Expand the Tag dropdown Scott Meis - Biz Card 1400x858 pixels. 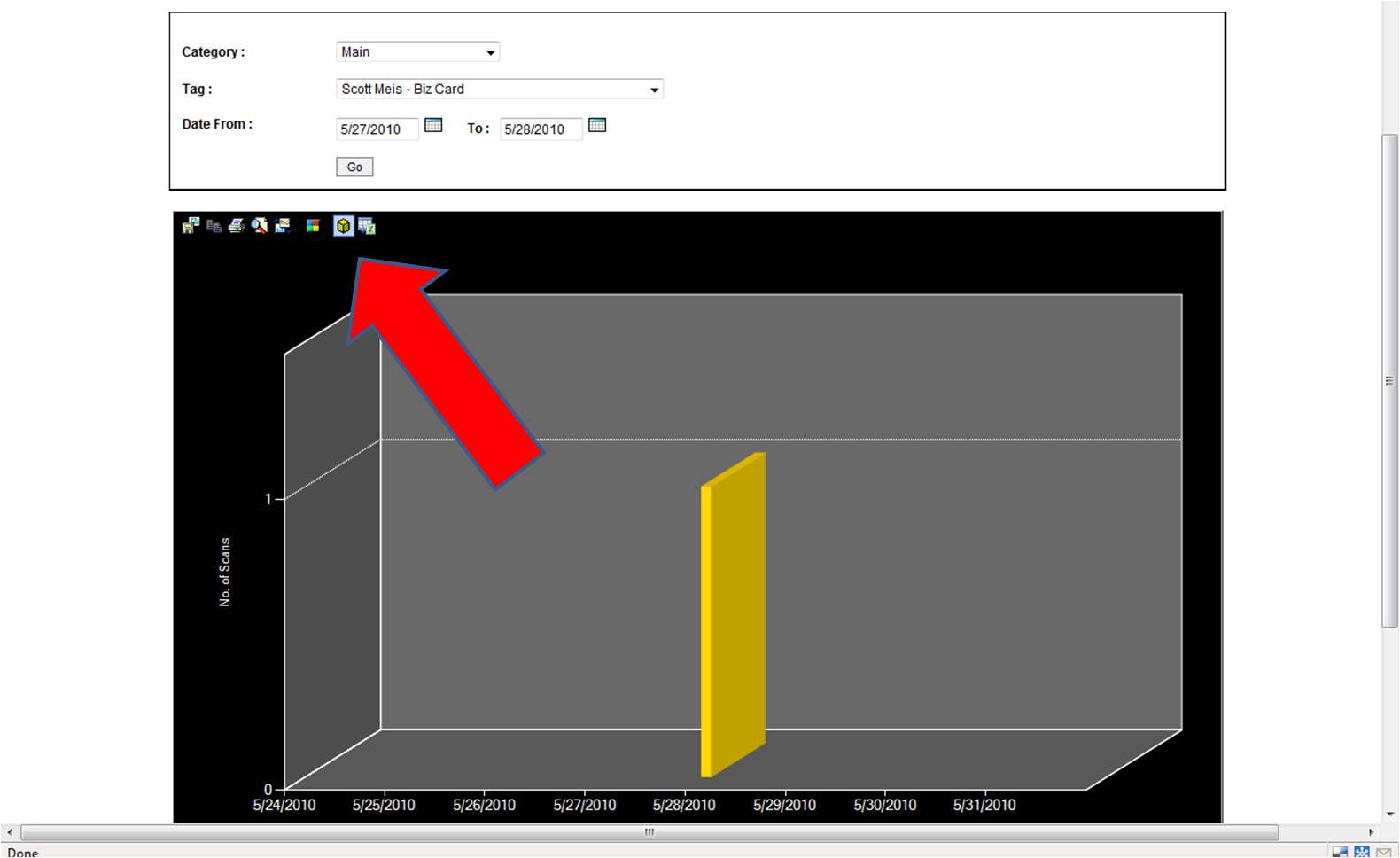coord(500,90)
